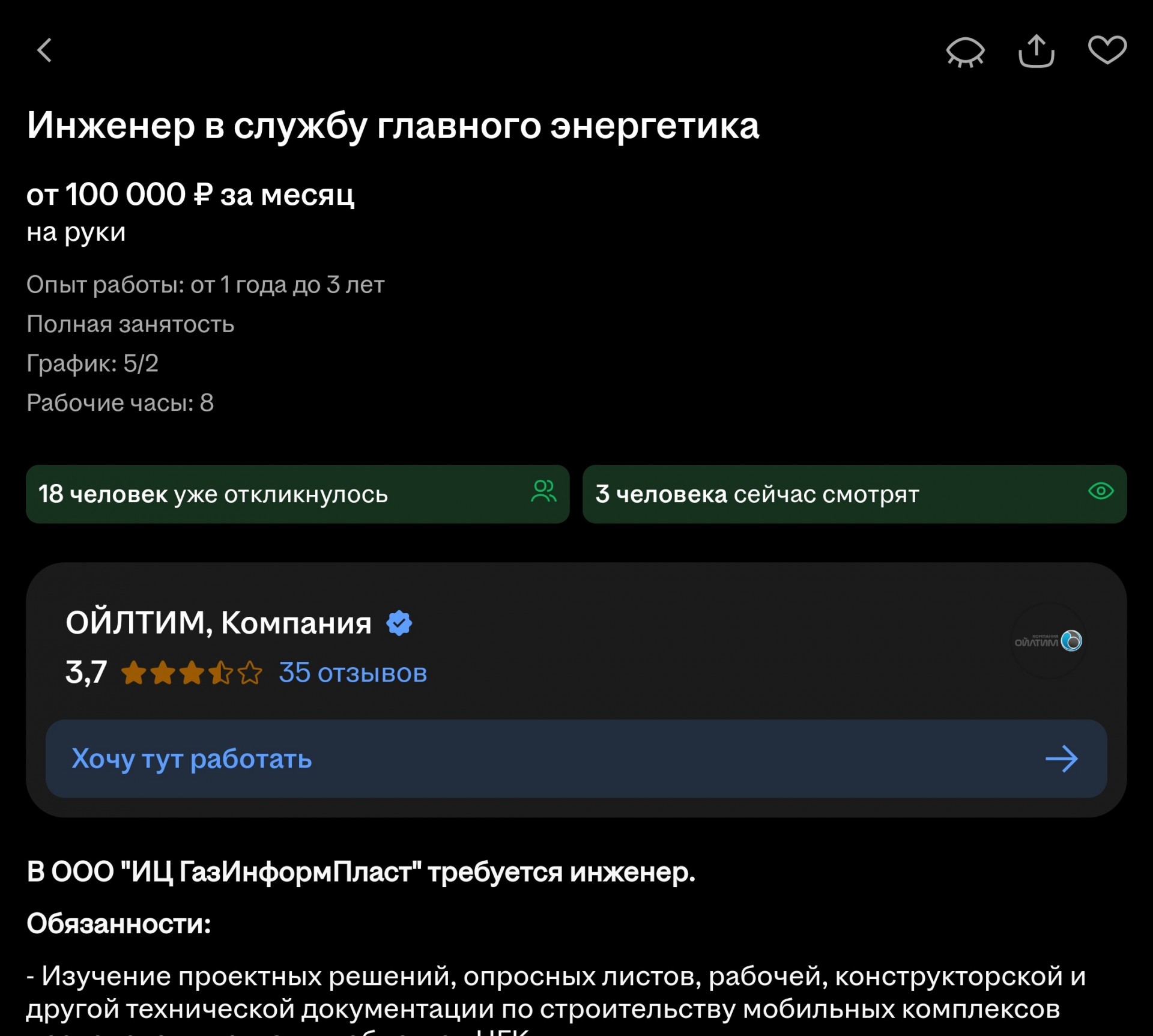Add vacancy to favorites with heart icon

[1107, 50]
